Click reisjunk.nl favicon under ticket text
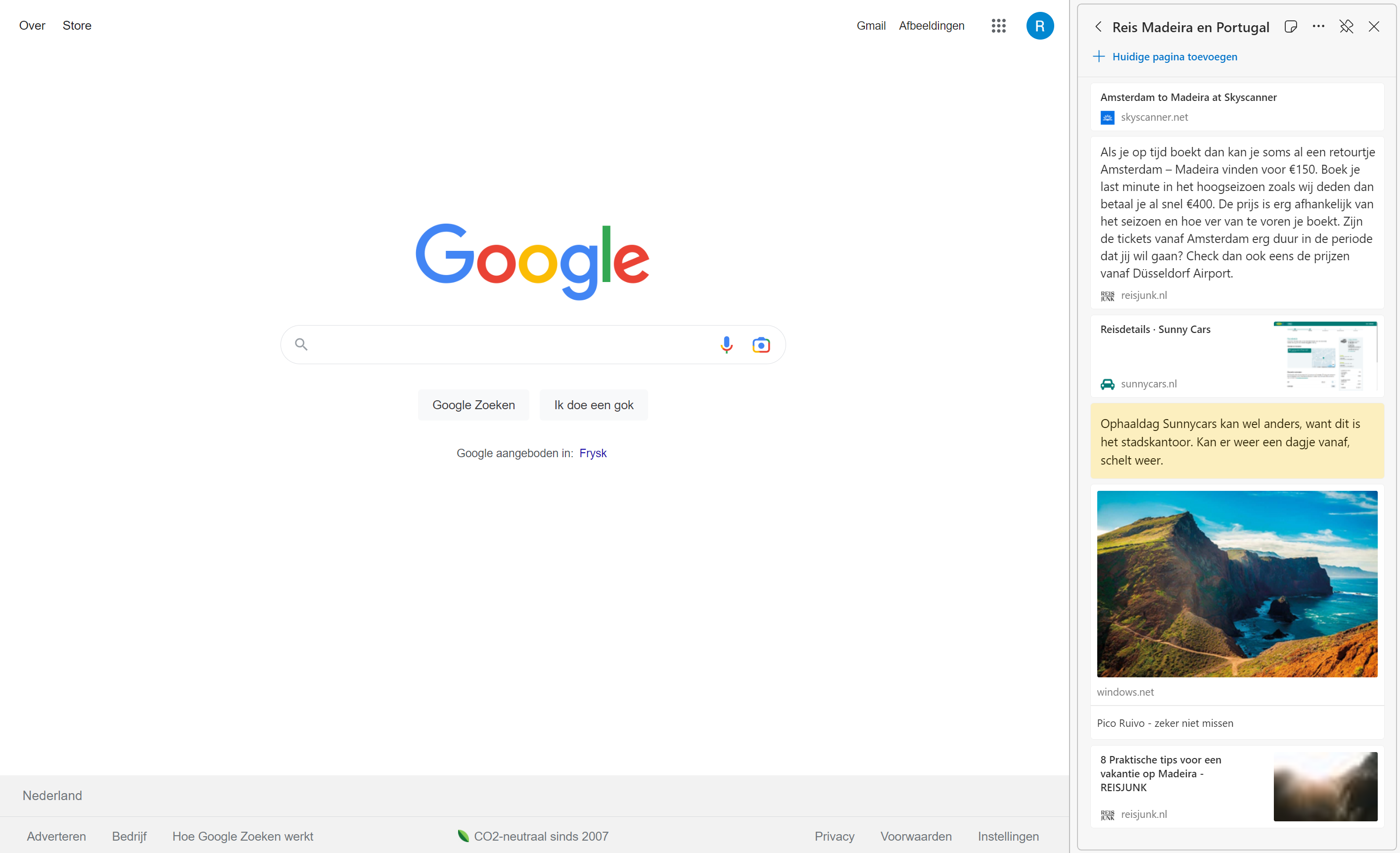This screenshot has height=853, width=1400. tap(1108, 295)
